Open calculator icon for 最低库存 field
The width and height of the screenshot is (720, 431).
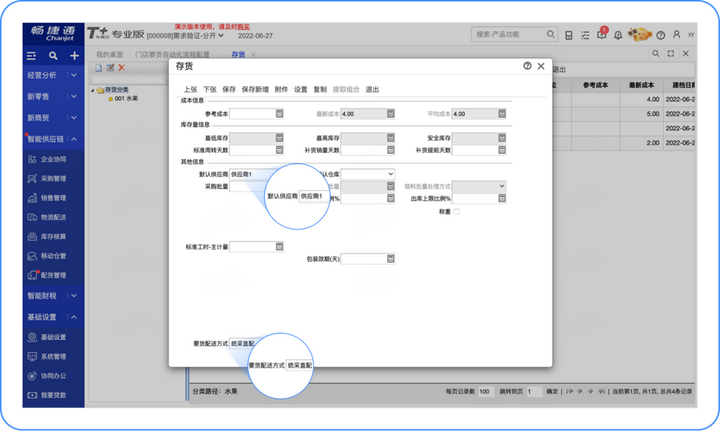click(279, 138)
